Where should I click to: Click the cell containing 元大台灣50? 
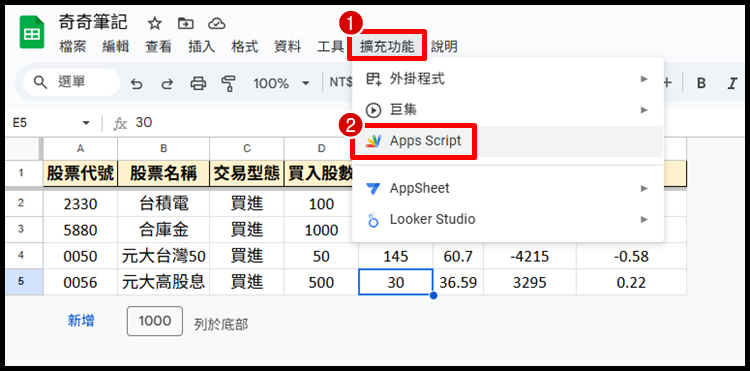tap(164, 256)
